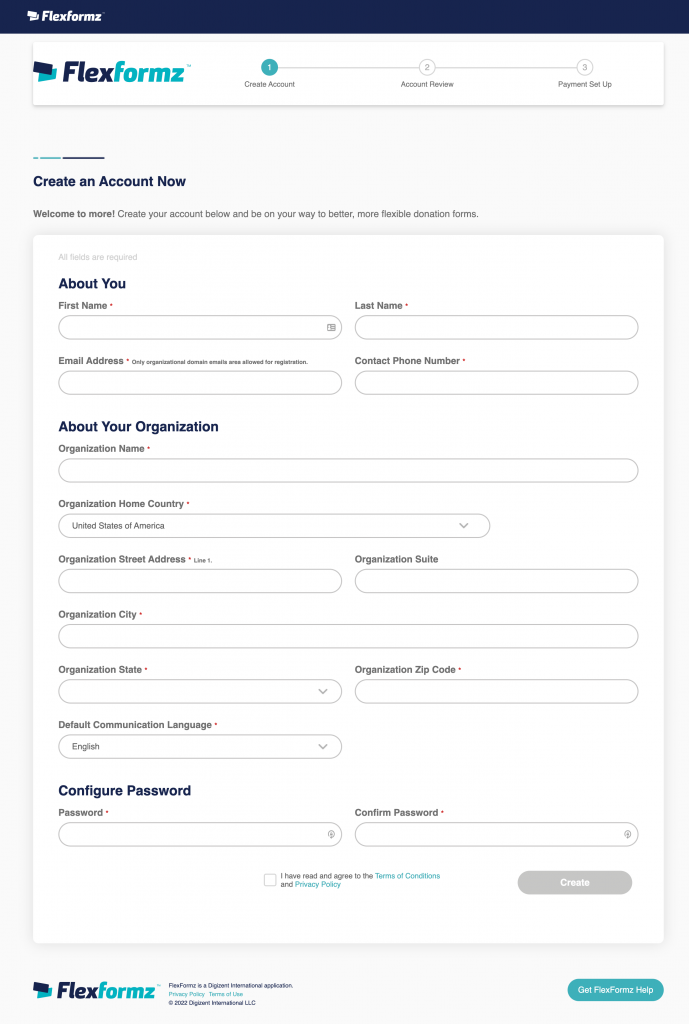
Task: Select the Account Review step label
Action: coord(426,84)
